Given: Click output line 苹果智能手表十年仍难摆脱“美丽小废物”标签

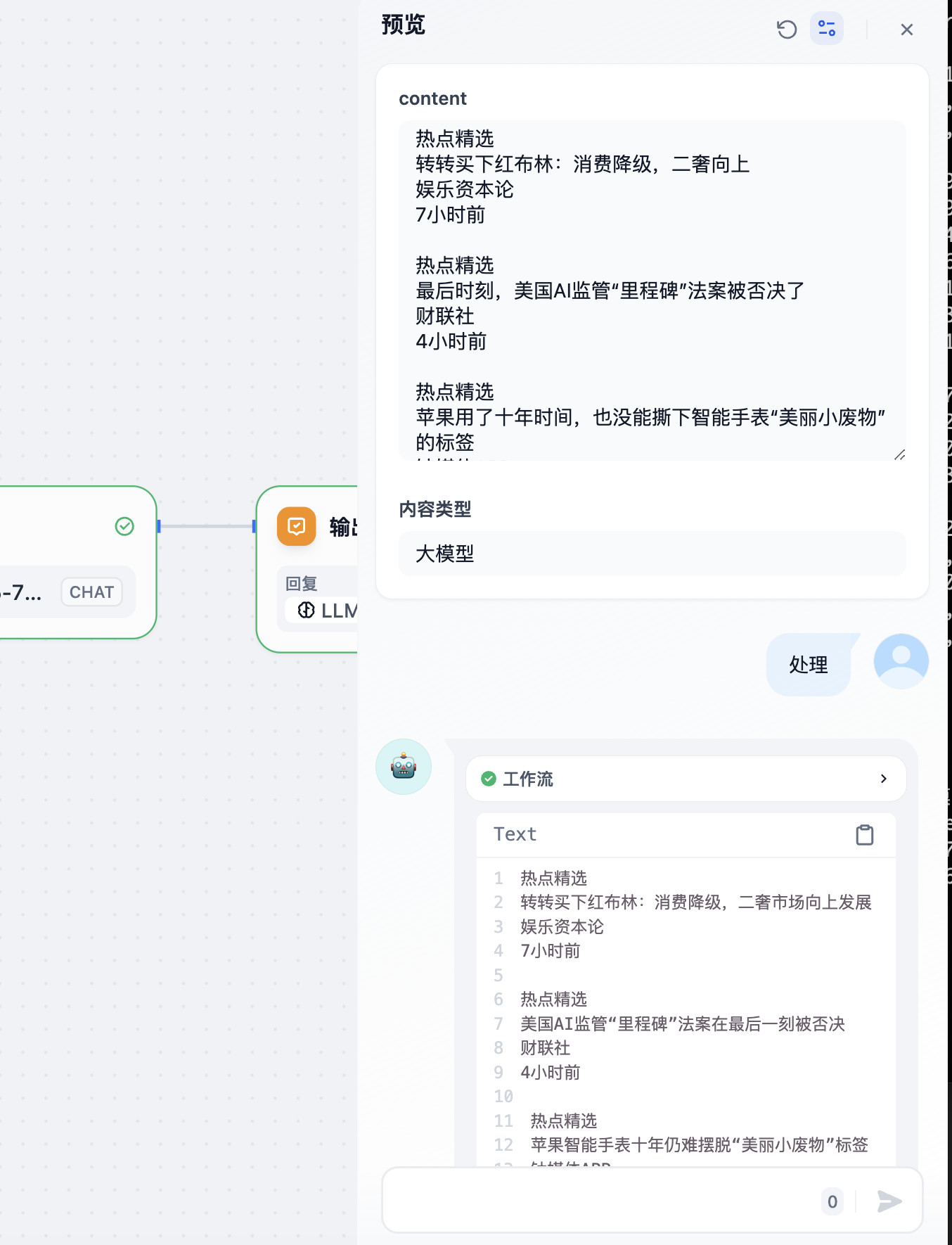Looking at the screenshot, I should click(x=700, y=1145).
